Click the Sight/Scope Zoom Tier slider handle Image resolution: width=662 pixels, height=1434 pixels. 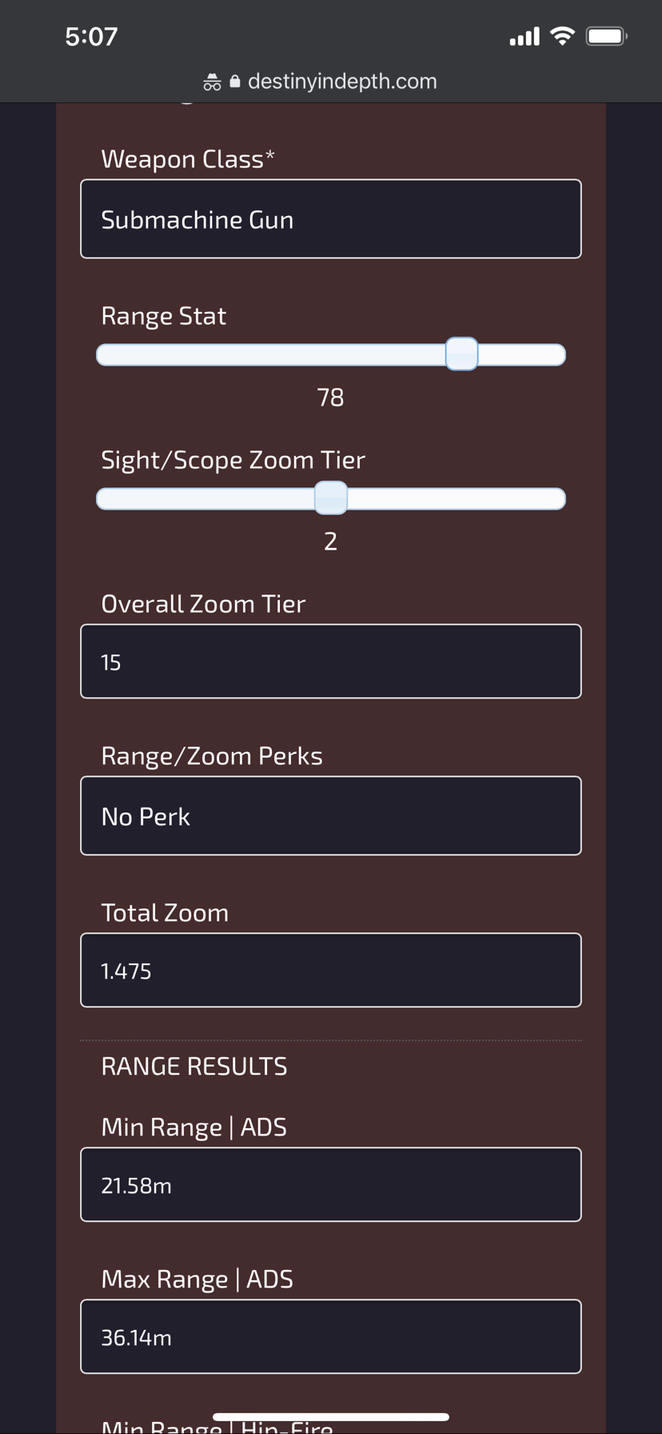[331, 498]
